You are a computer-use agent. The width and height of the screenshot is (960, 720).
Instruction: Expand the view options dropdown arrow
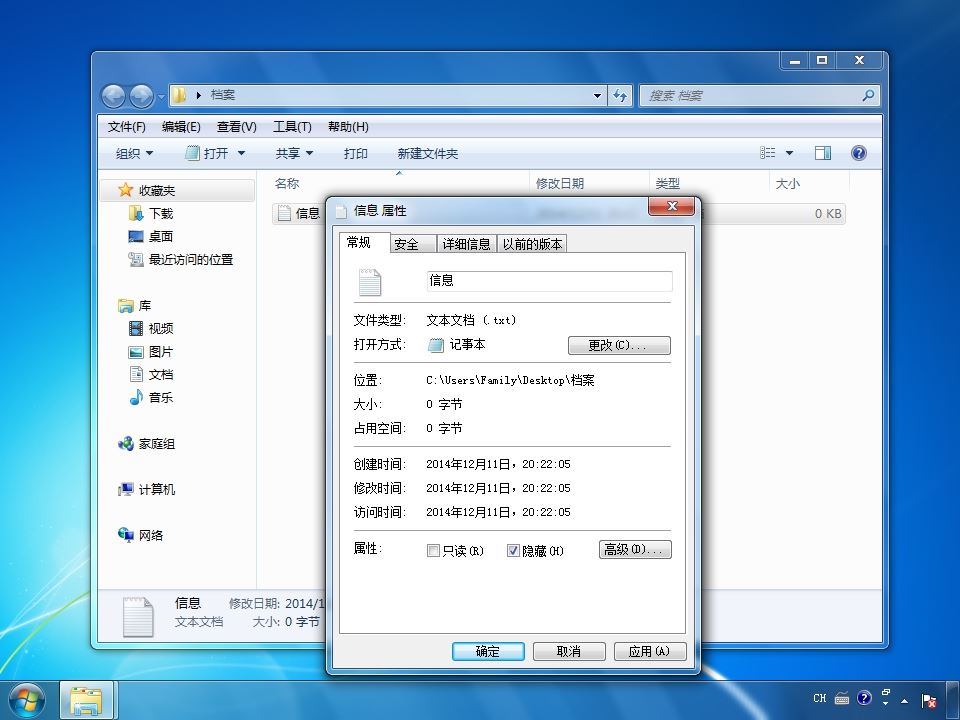(790, 153)
